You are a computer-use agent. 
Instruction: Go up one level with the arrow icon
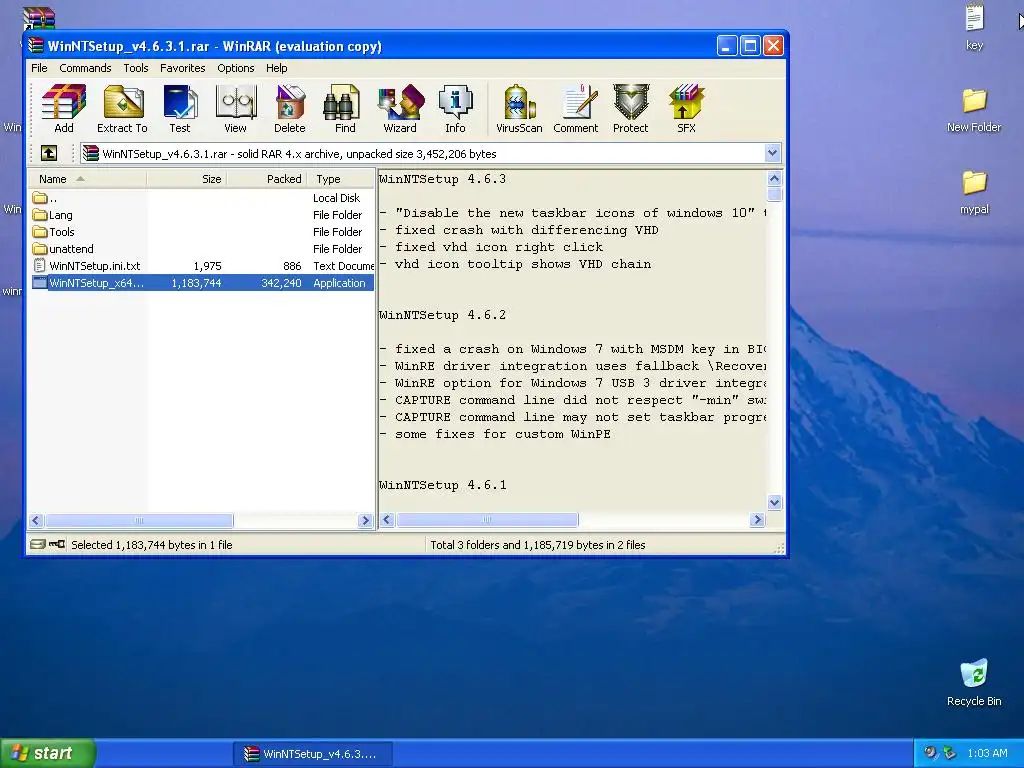point(49,153)
